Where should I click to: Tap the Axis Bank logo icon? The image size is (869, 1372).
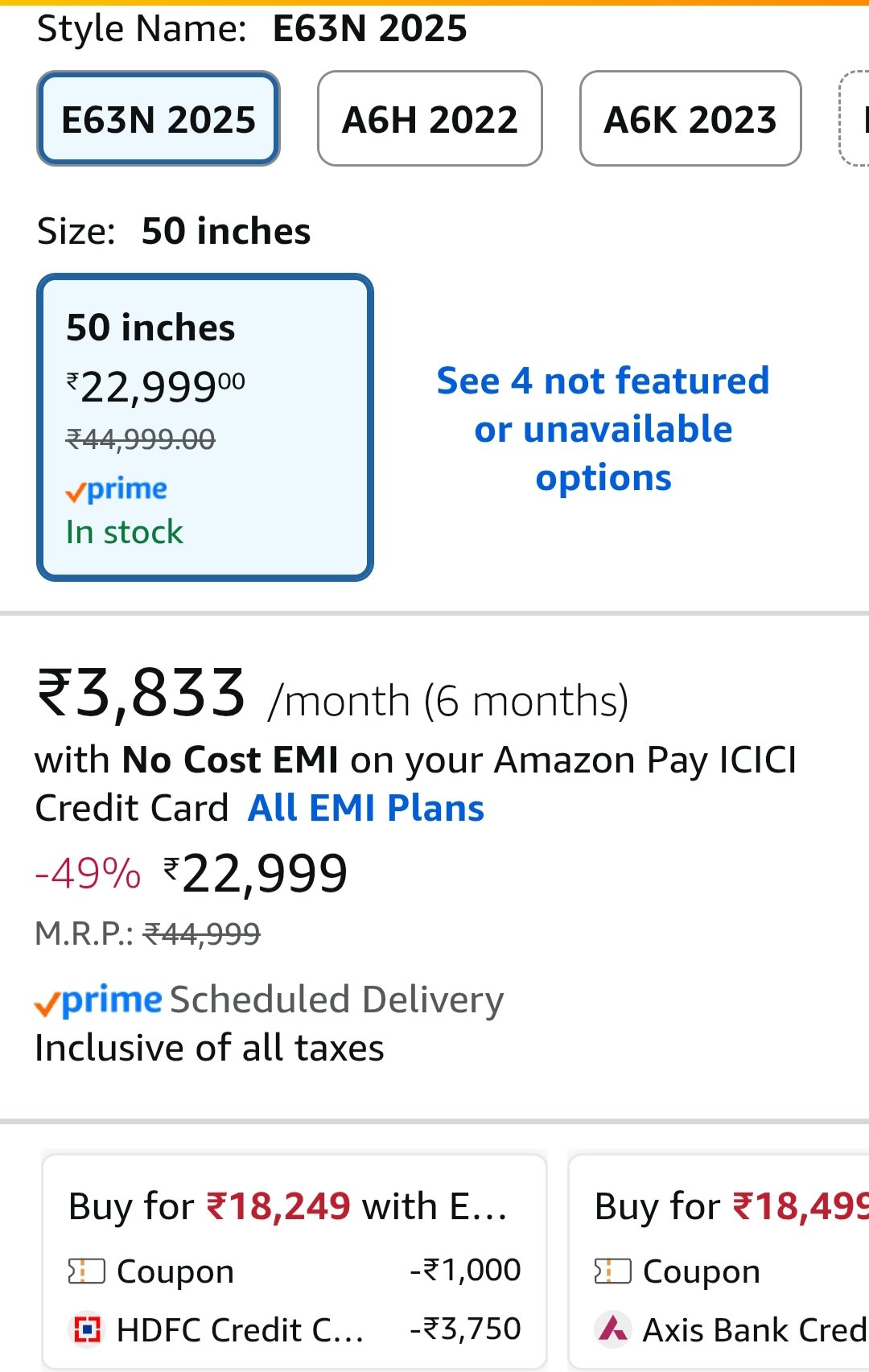[x=613, y=1329]
